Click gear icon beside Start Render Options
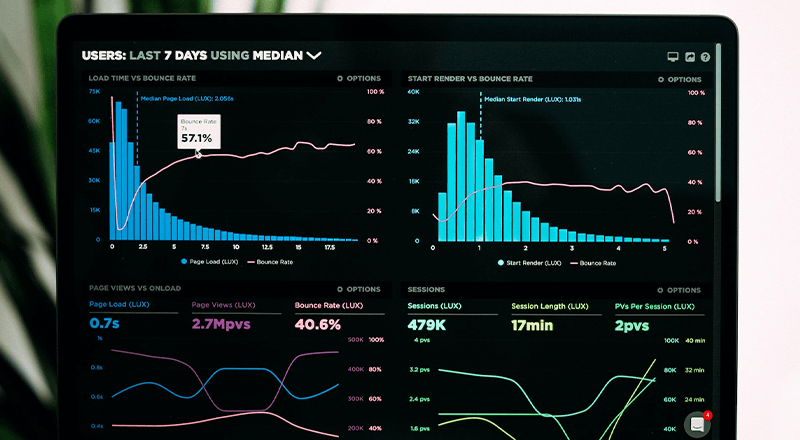 pos(661,80)
